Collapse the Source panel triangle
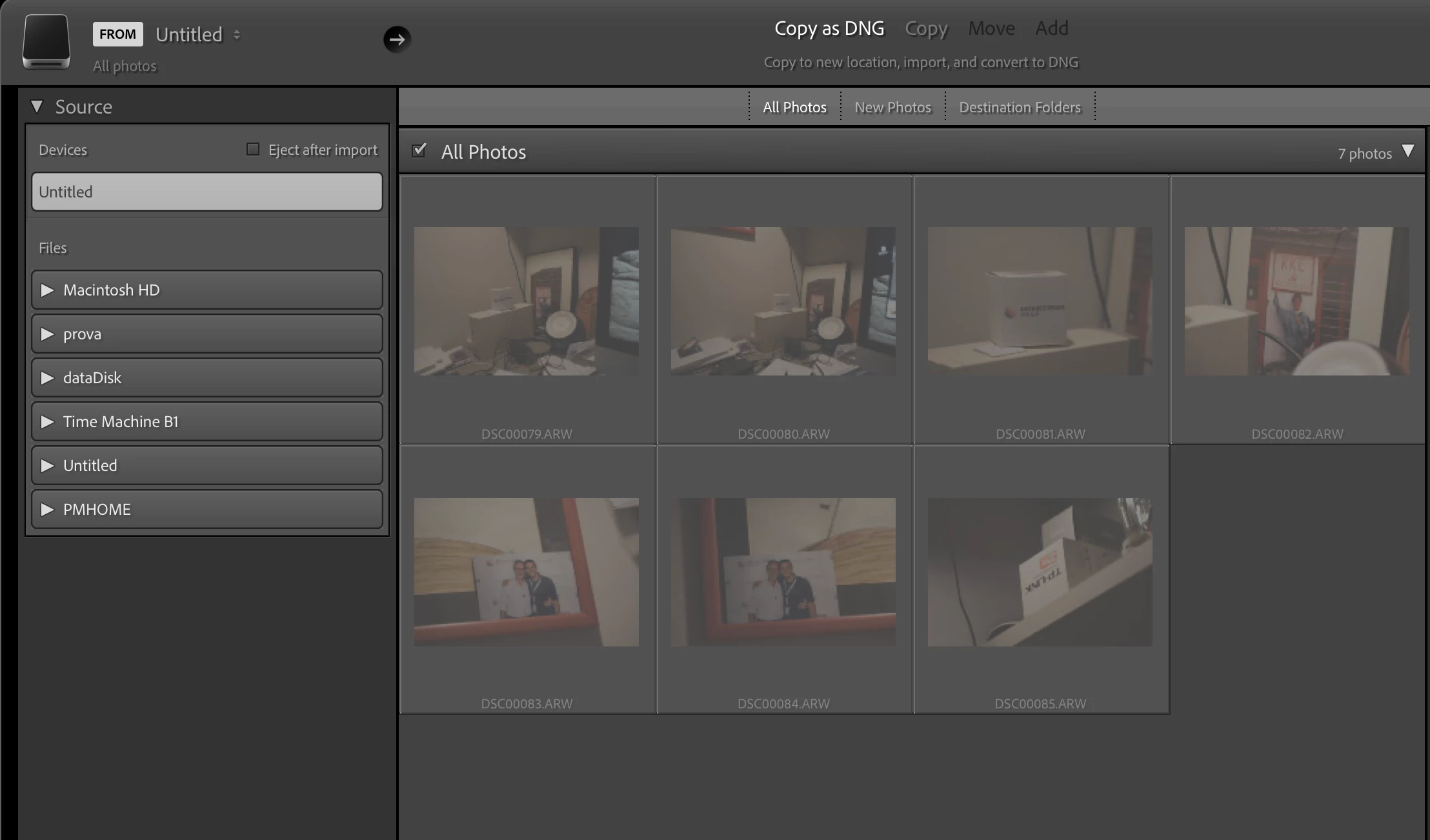Screen dimensions: 1430x840 pyautogui.click(x=37, y=106)
